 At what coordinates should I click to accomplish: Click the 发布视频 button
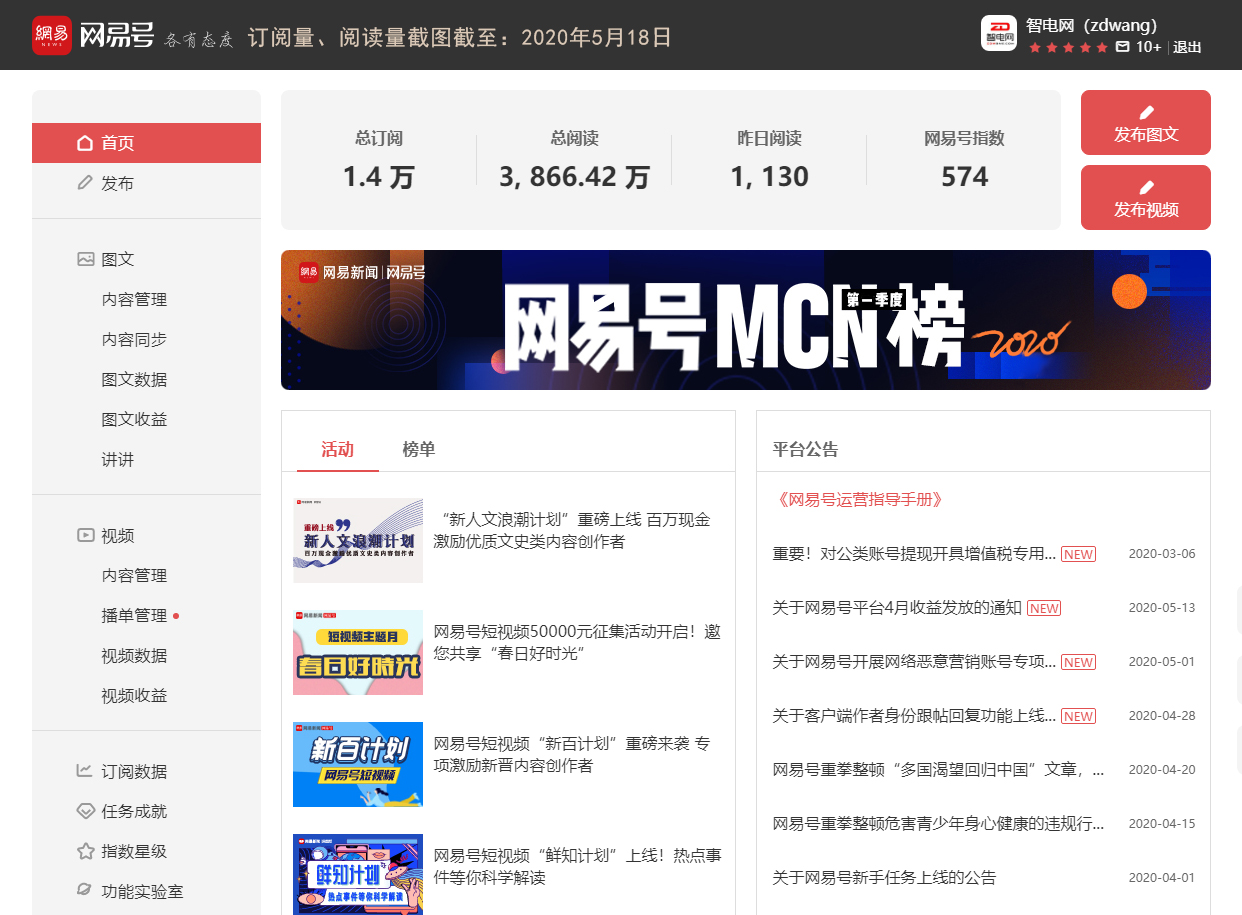1146,197
